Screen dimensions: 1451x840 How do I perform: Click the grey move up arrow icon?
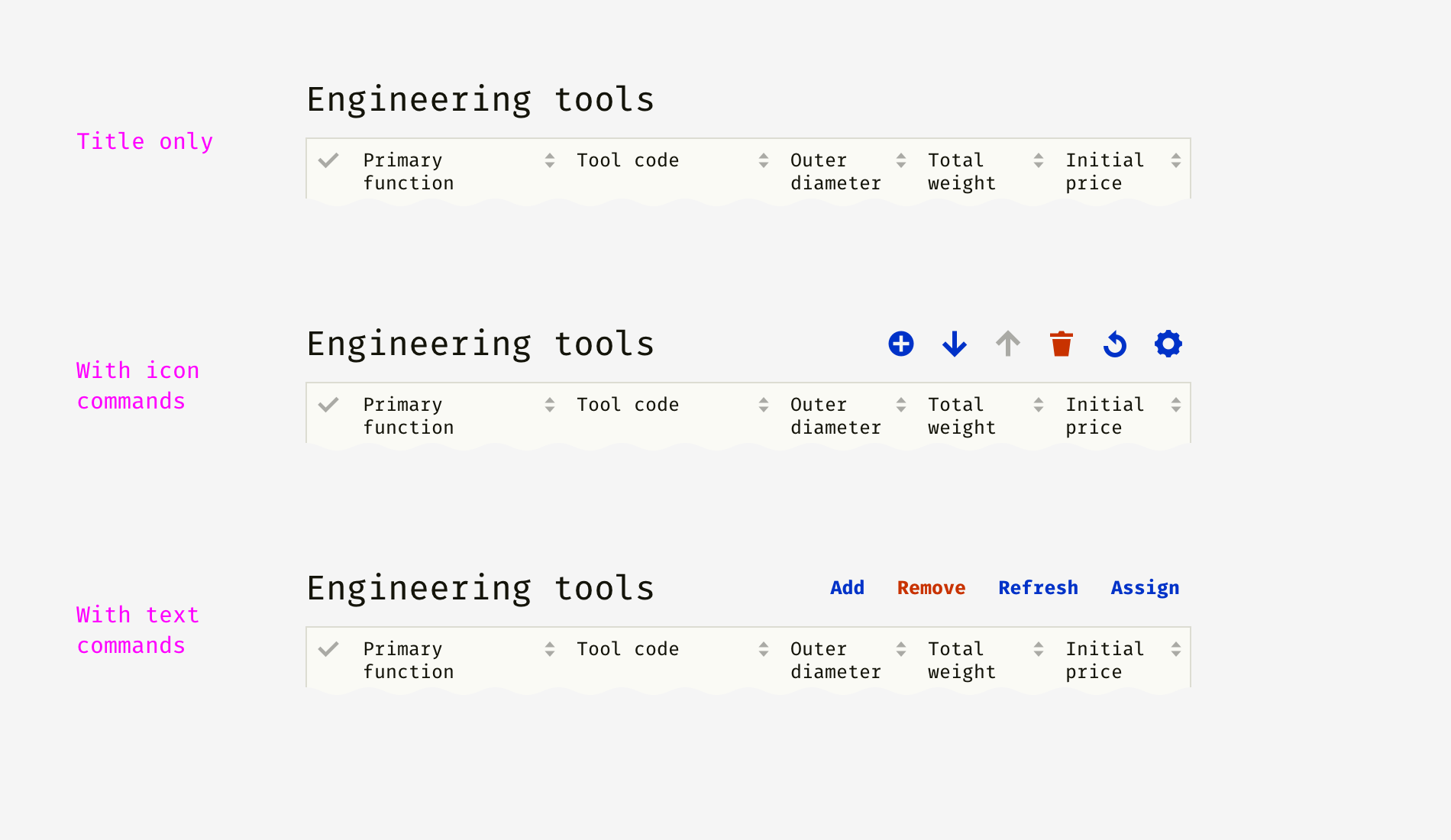[x=1008, y=344]
